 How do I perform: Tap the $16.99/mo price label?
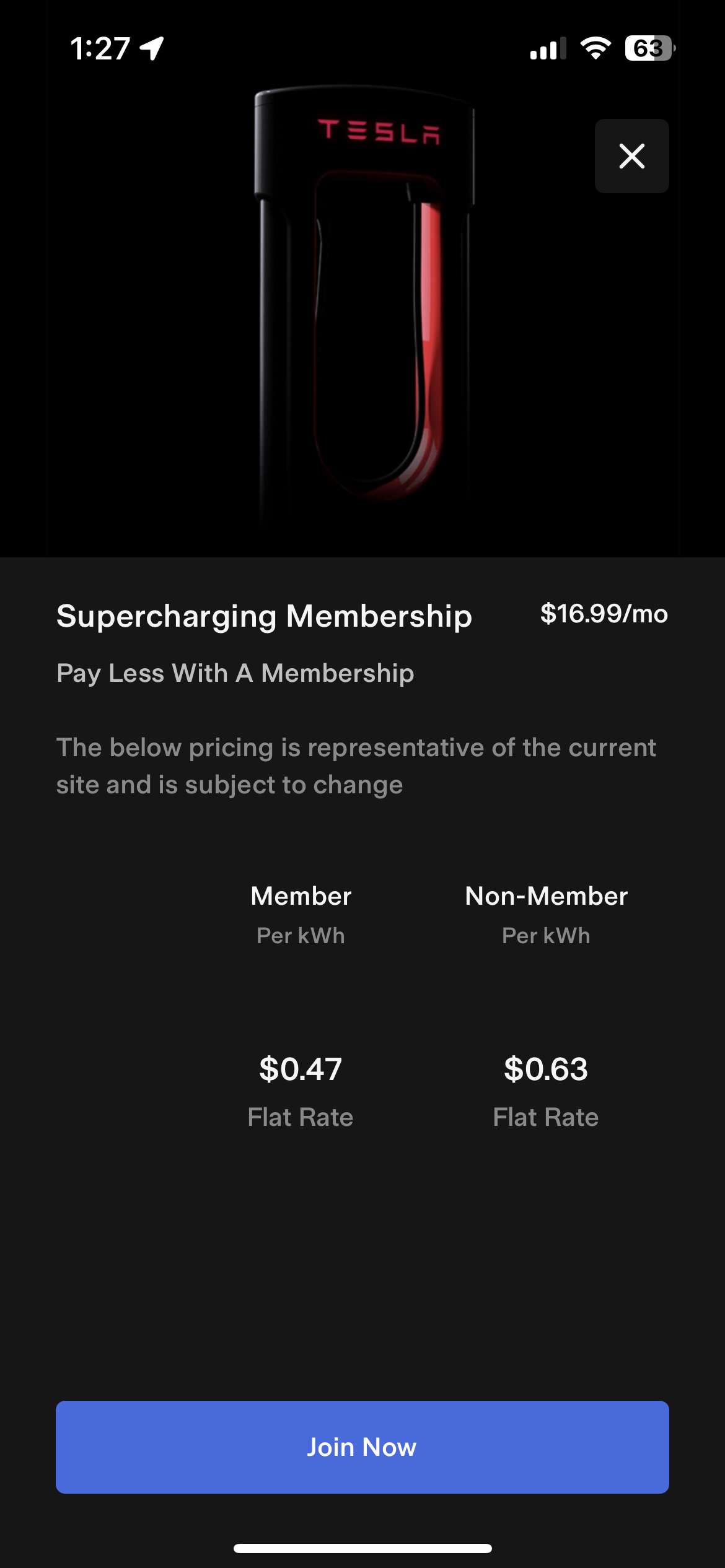point(604,614)
